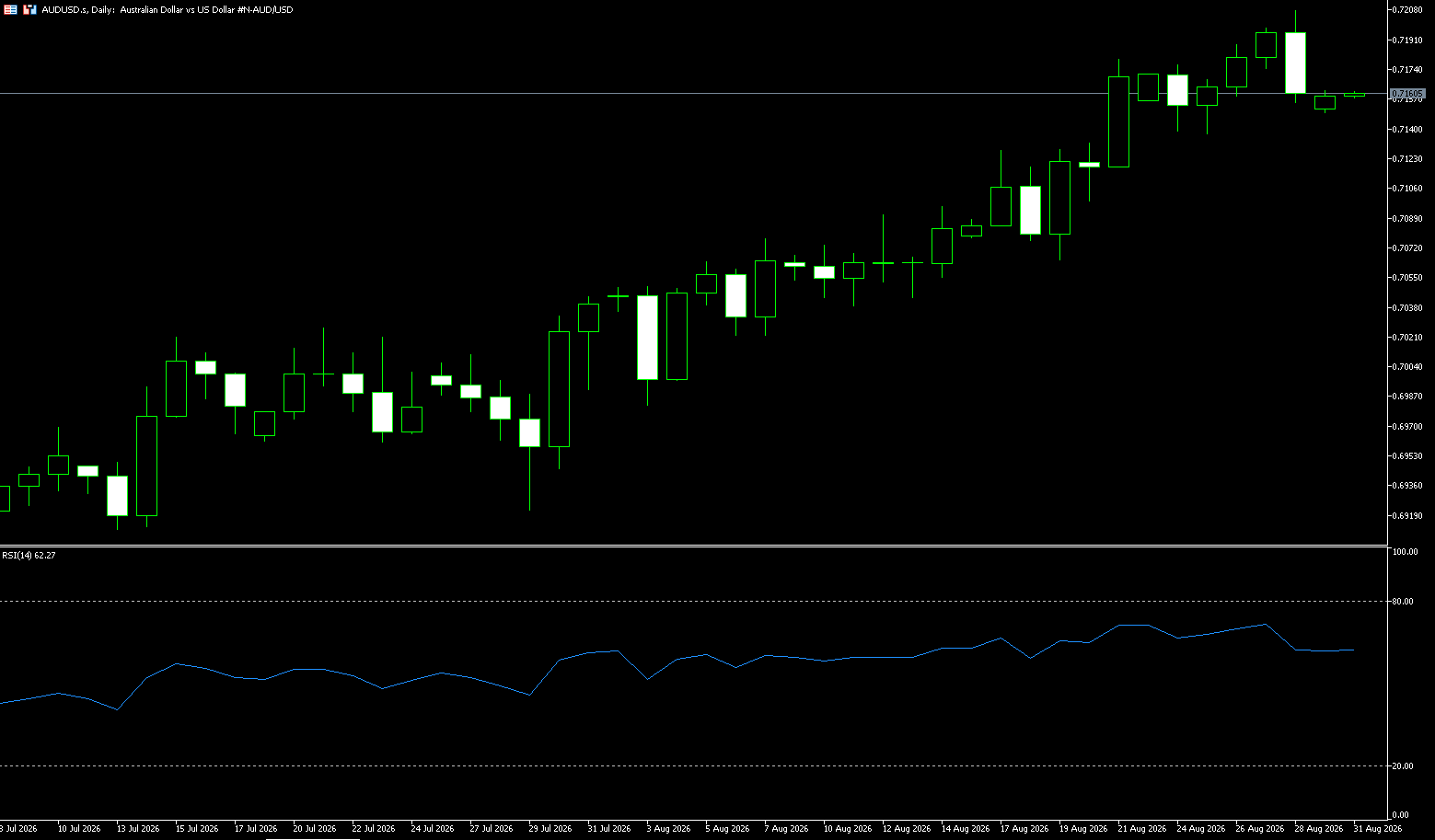Select the RSI(14) 62.27 indicator label
1435x840 pixels.
coord(29,556)
